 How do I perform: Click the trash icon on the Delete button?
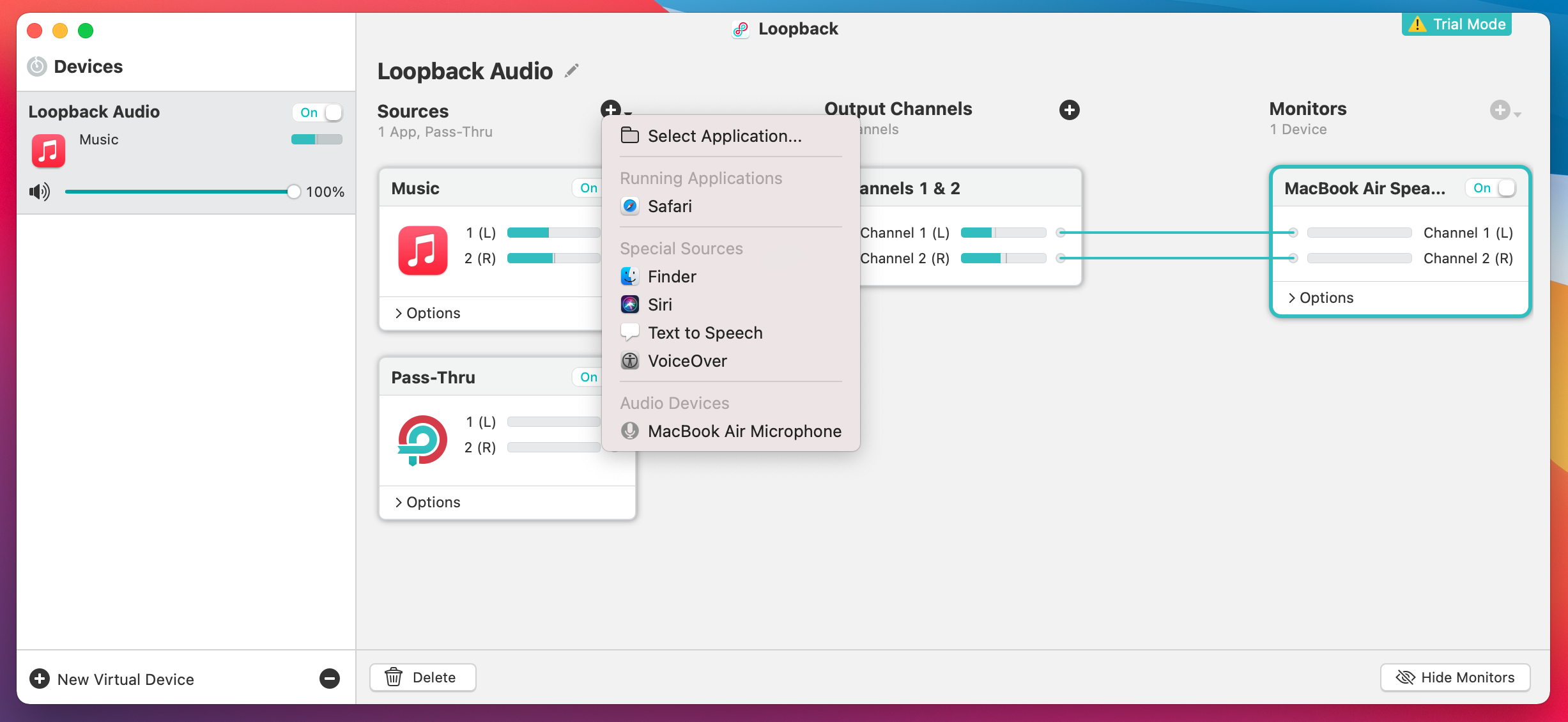click(x=394, y=677)
